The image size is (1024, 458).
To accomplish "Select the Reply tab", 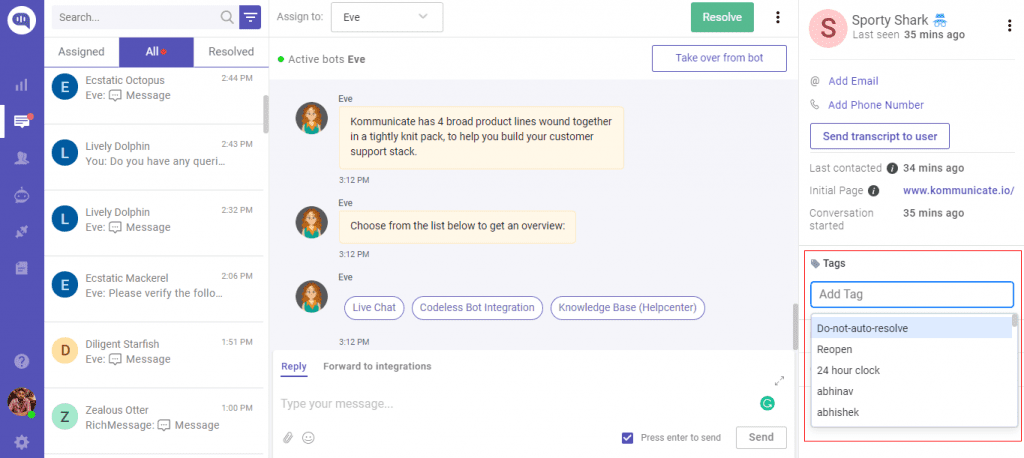I will point(294,367).
